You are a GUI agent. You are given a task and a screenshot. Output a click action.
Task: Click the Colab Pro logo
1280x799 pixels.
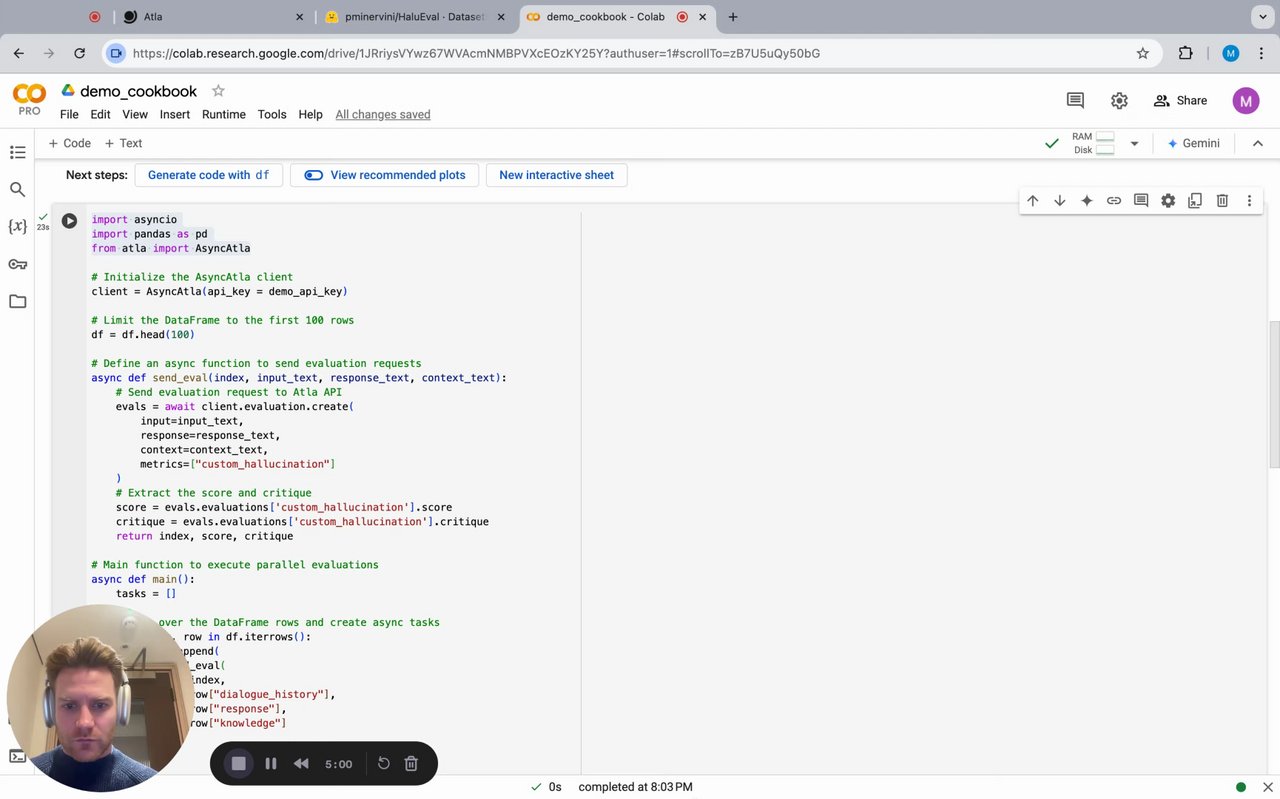coord(29,99)
